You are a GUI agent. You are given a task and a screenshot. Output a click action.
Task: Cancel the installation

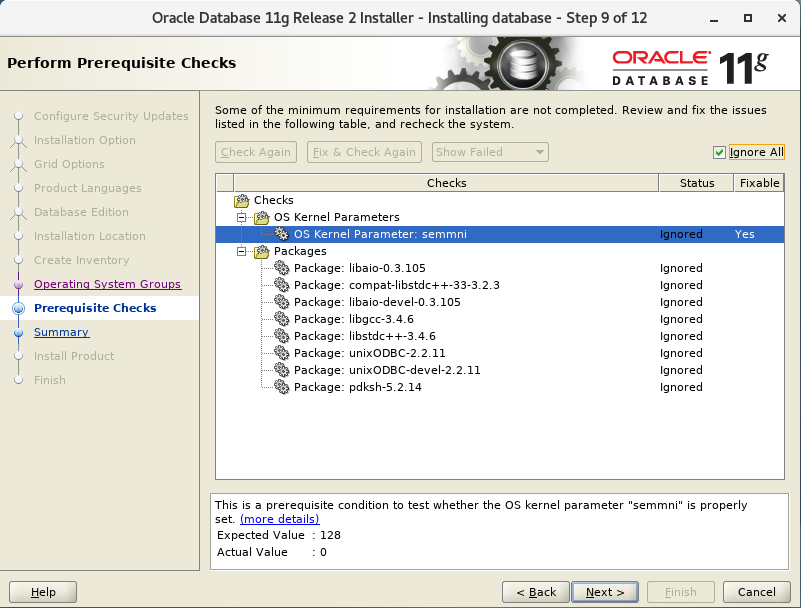(757, 592)
